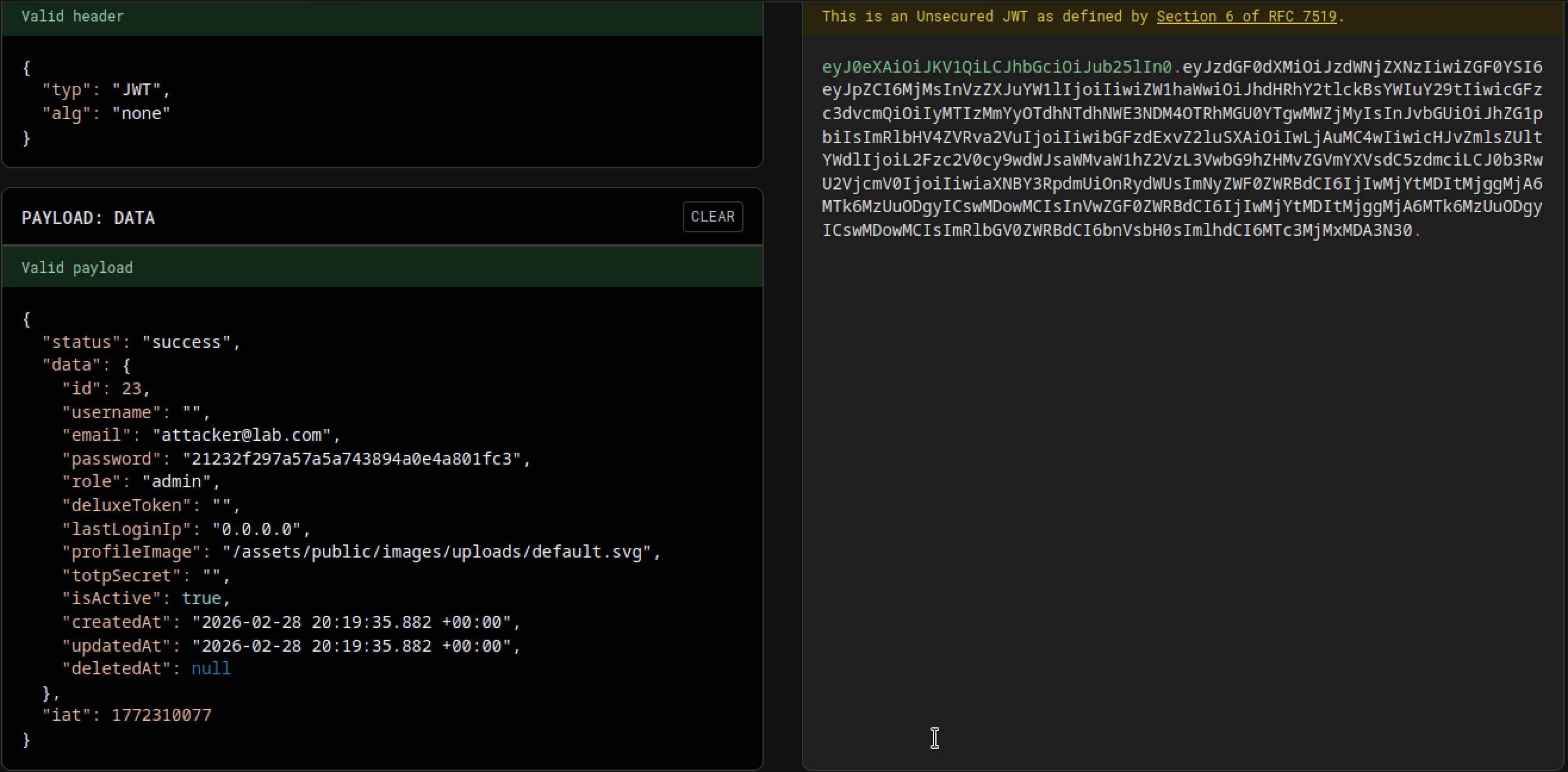Click the "data": { opening line
This screenshot has height=772, width=1568.
(86, 365)
